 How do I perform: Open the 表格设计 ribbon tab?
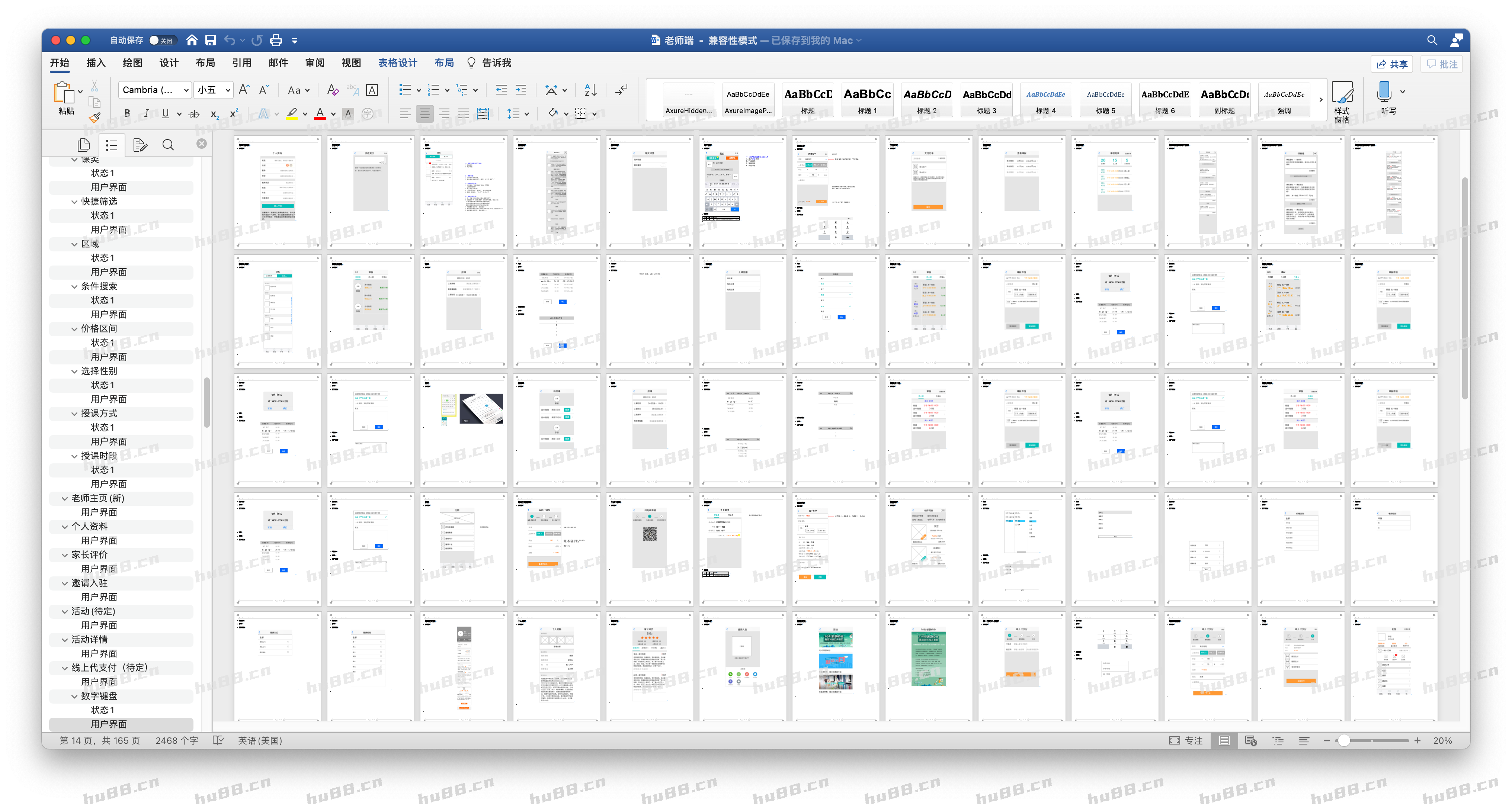(x=397, y=63)
